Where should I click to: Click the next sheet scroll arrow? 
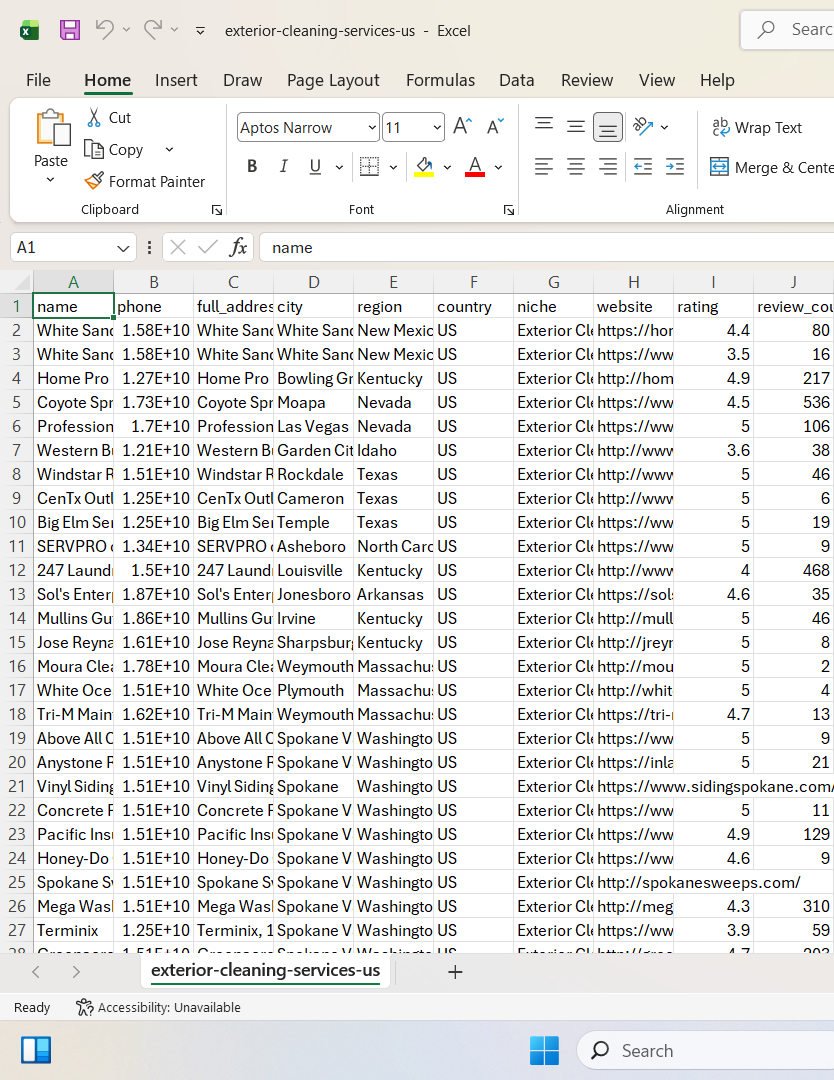tap(76, 972)
